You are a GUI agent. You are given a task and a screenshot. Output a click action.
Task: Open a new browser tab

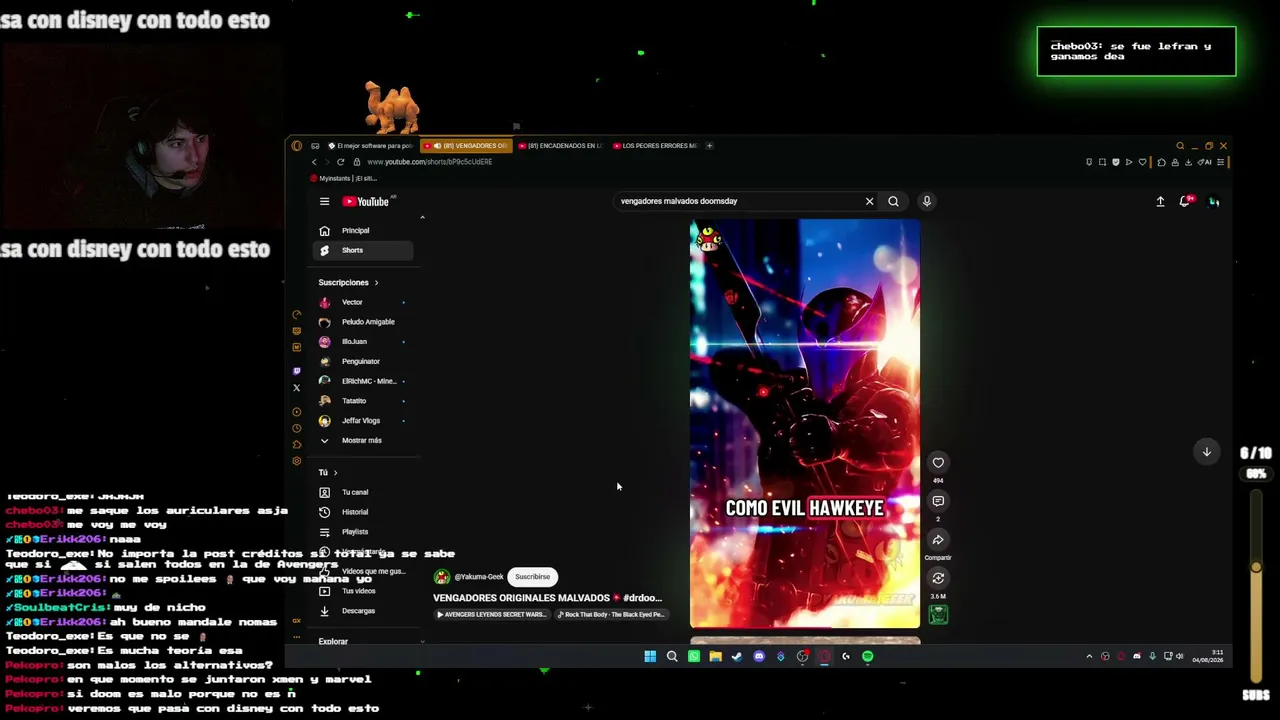[x=709, y=146]
